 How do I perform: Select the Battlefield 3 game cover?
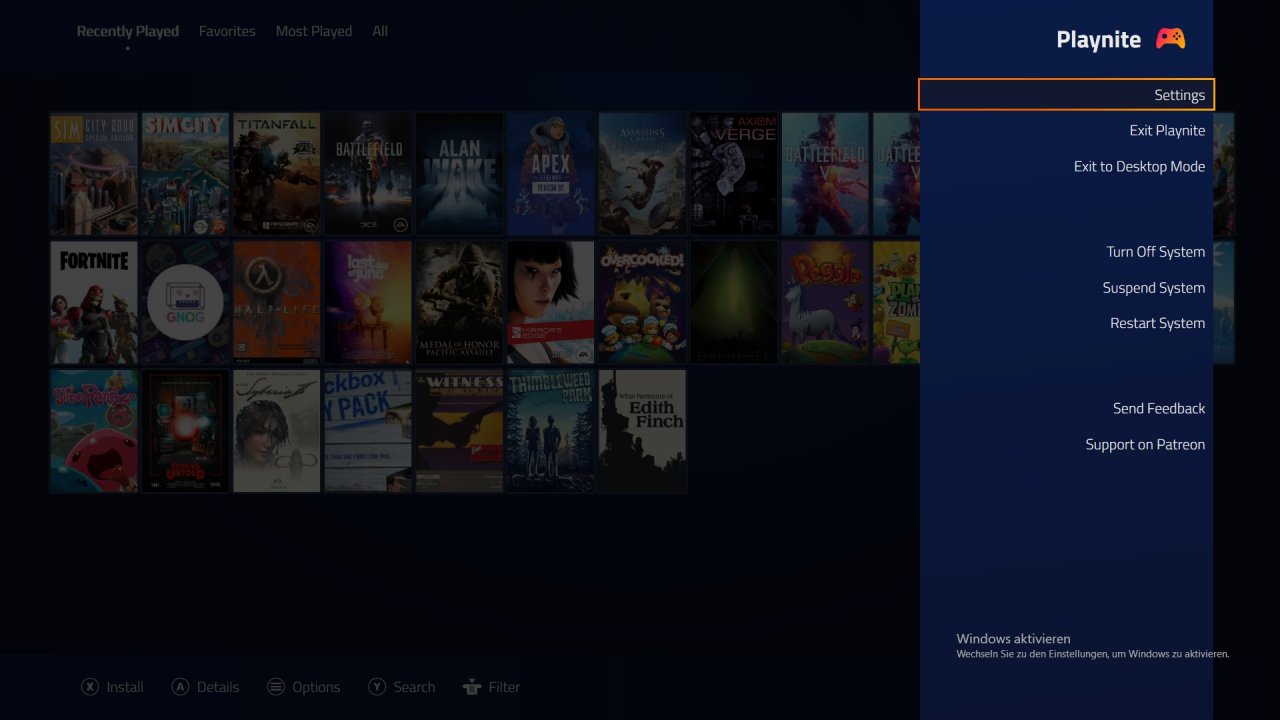tap(368, 174)
